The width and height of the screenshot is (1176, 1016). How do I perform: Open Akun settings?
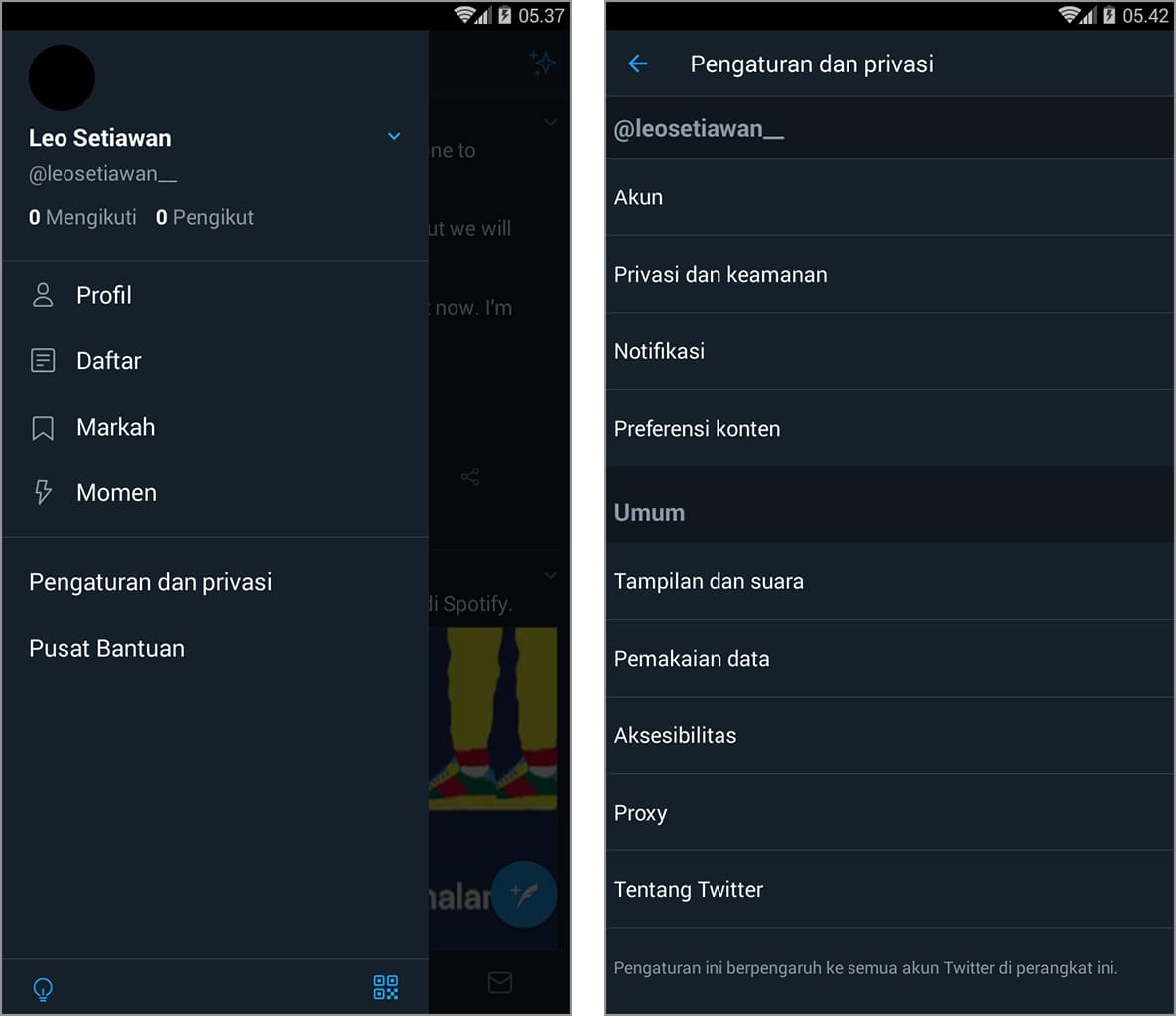point(890,197)
